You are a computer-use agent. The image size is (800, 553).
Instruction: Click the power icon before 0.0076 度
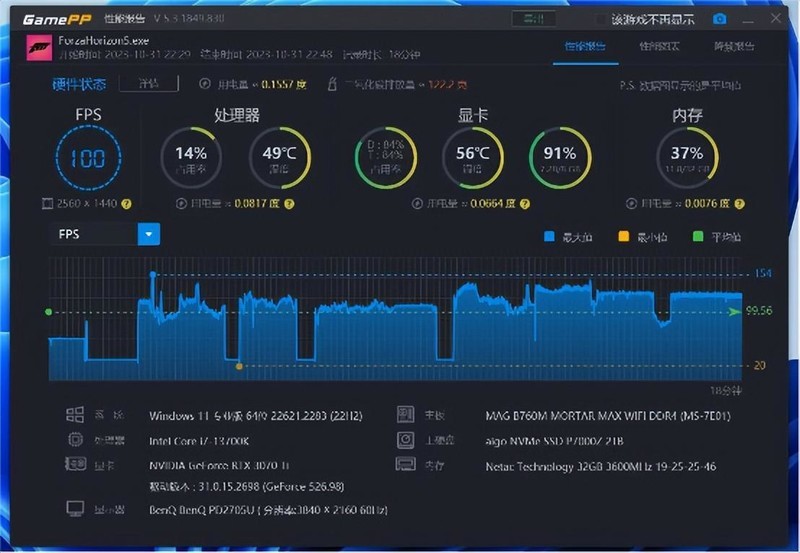(x=631, y=204)
